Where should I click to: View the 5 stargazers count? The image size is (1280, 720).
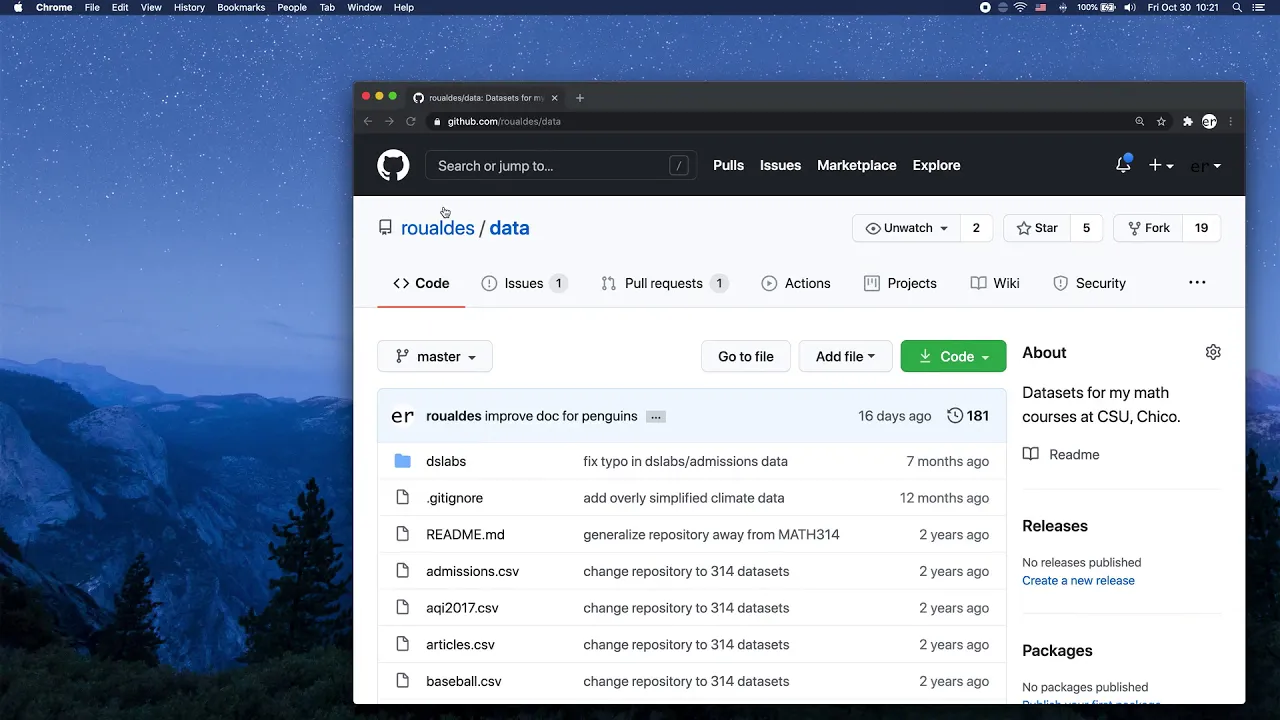pos(1086,228)
